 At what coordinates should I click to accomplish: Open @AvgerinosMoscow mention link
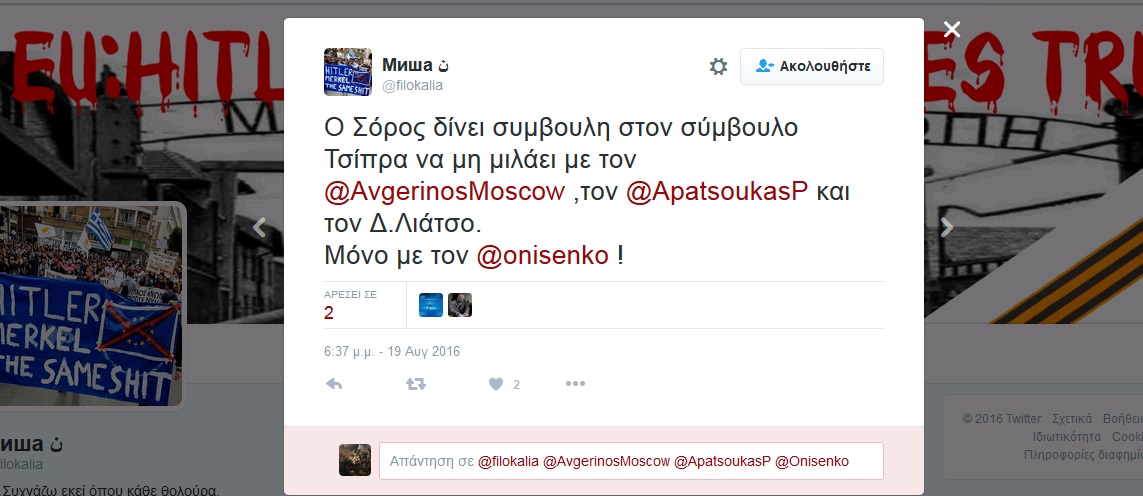[445, 192]
